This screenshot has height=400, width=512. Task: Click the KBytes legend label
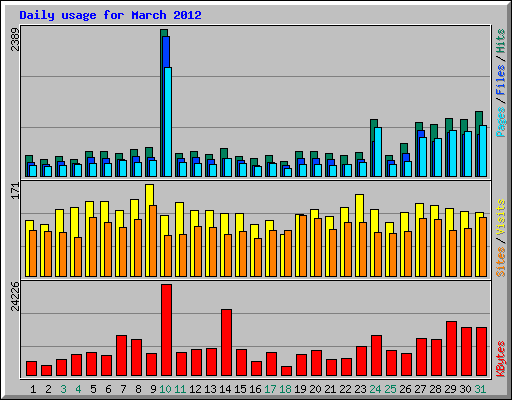501,359
